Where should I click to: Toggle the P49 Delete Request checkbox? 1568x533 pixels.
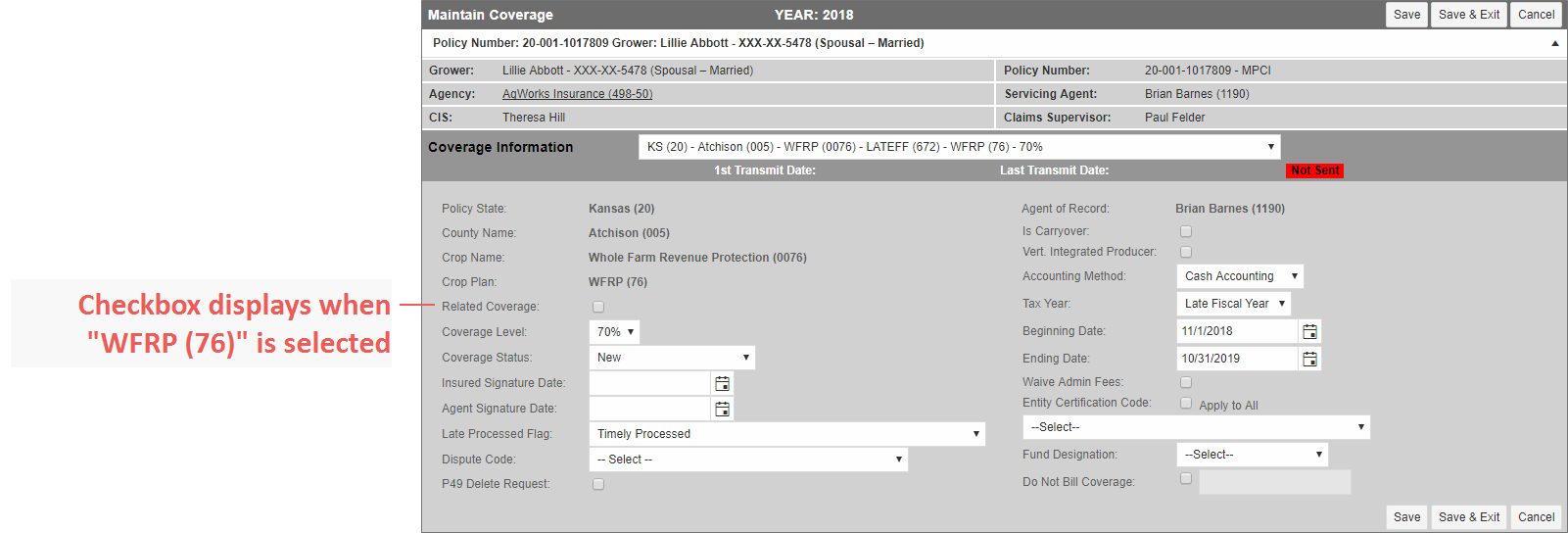click(598, 484)
